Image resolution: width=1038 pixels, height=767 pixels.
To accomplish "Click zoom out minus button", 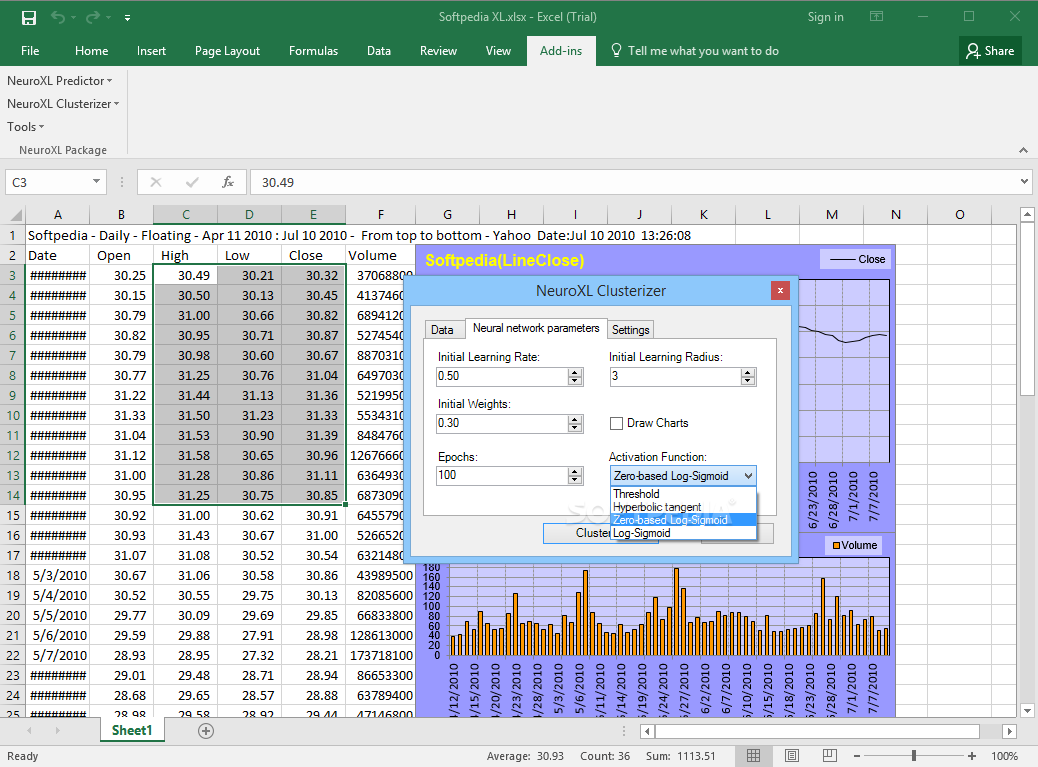I will point(857,756).
